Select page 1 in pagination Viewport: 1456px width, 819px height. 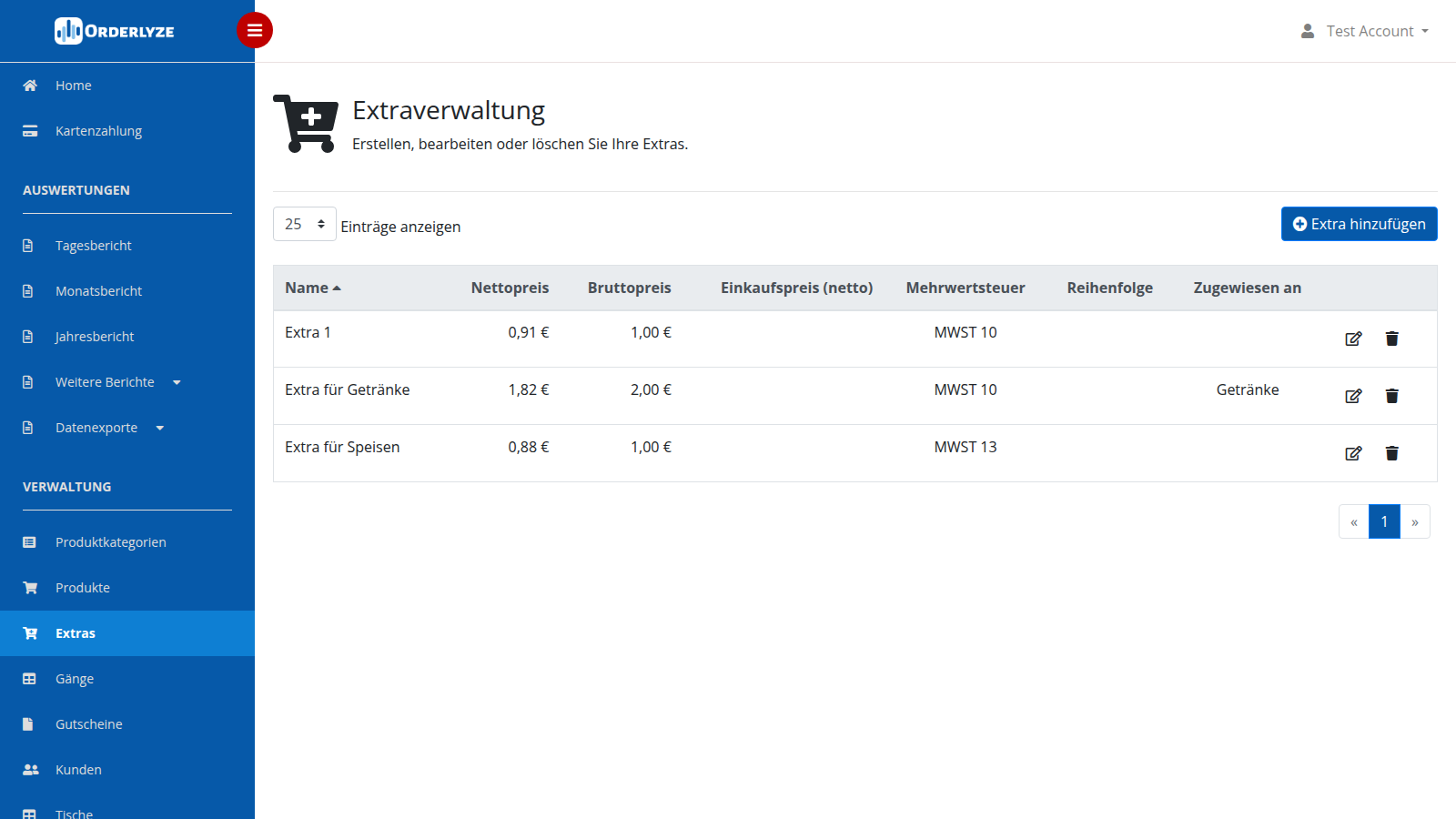pos(1384,521)
